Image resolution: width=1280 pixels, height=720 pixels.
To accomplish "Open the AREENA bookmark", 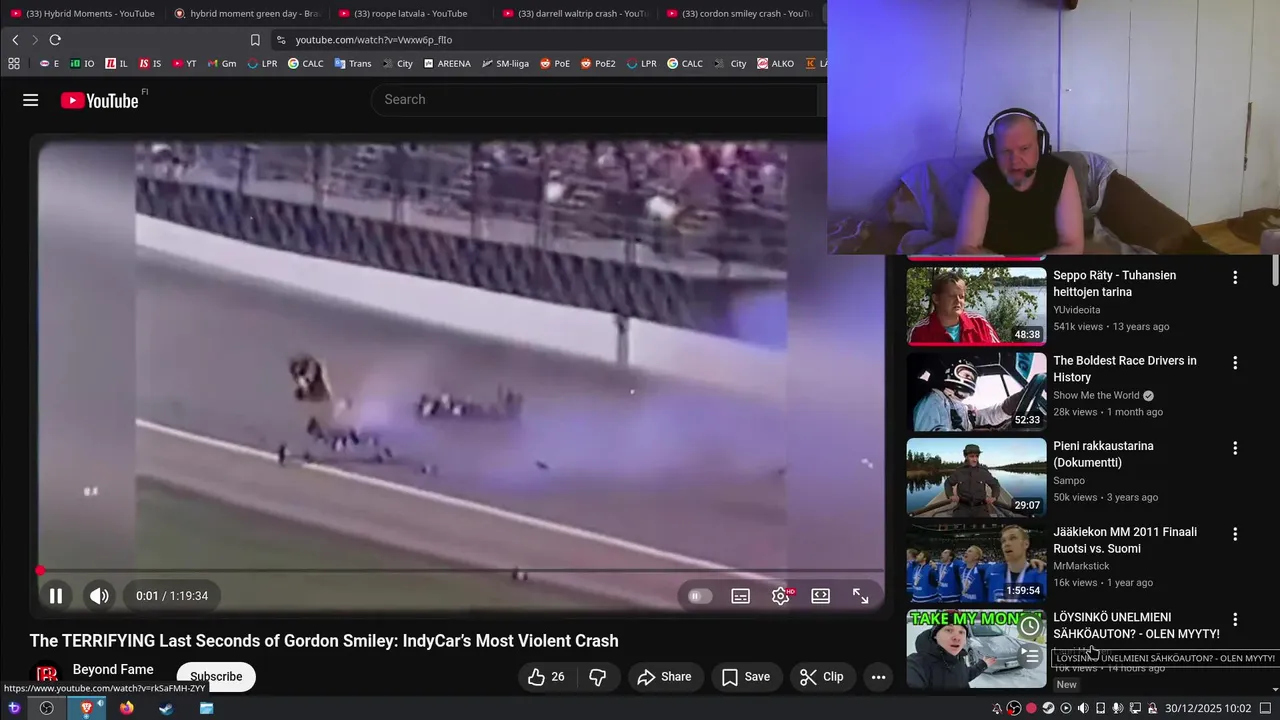I will [x=447, y=63].
